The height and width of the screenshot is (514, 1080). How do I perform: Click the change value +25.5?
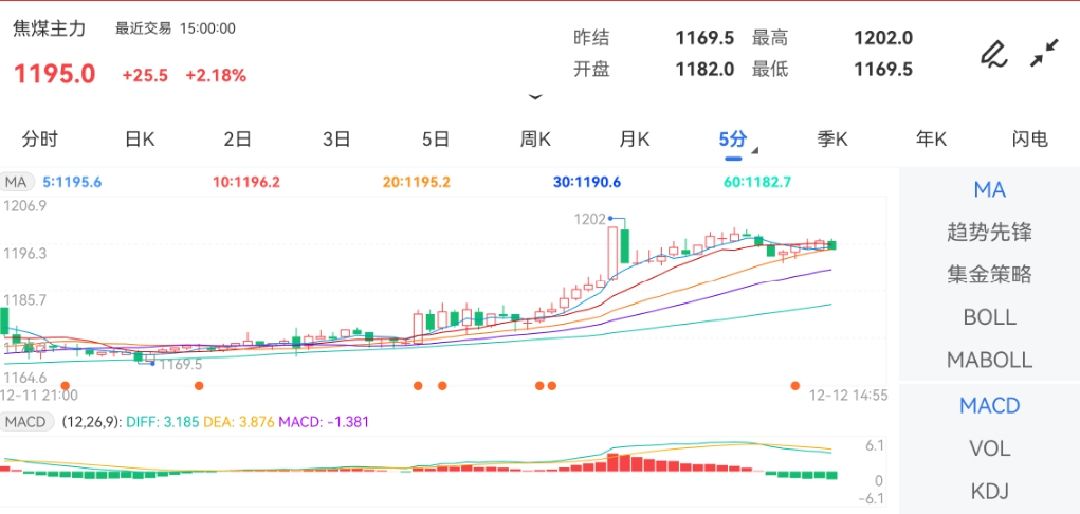[x=145, y=75]
